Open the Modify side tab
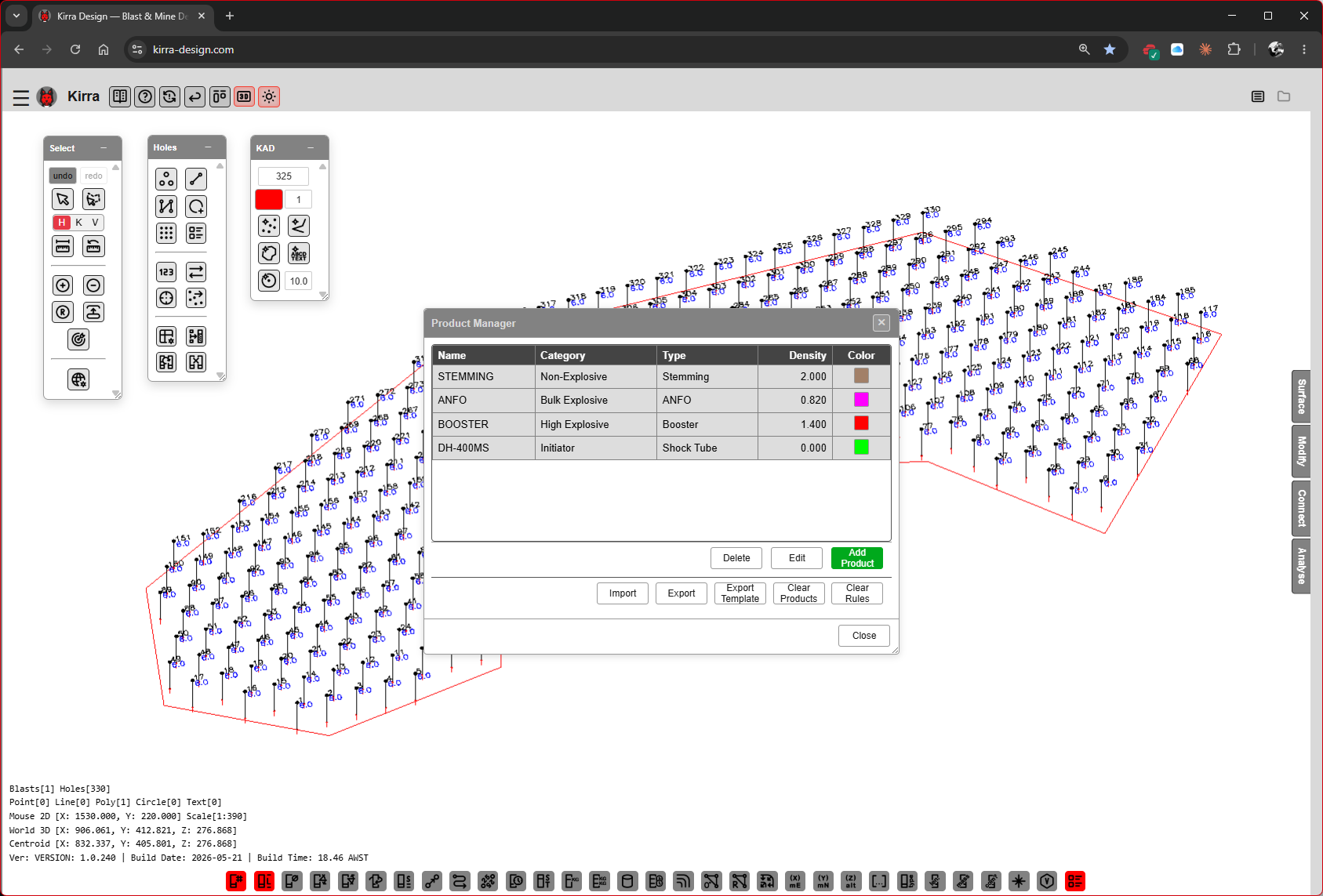This screenshot has height=896, width=1323. (1301, 452)
